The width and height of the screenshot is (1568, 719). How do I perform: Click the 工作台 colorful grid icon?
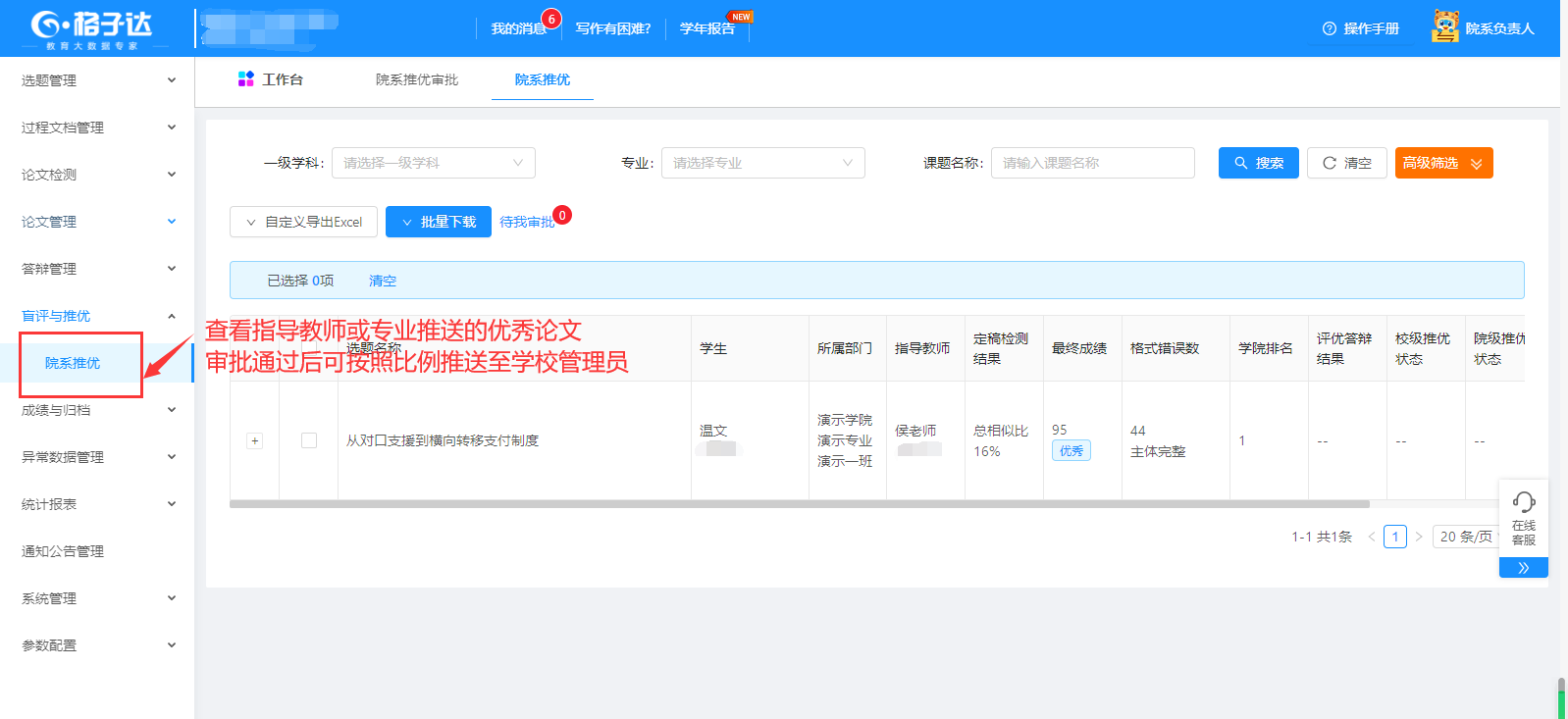246,79
